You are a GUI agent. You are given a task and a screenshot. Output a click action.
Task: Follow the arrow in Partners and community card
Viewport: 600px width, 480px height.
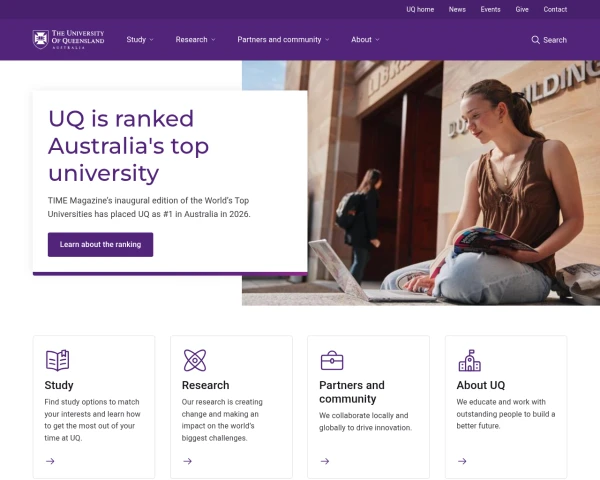click(325, 461)
